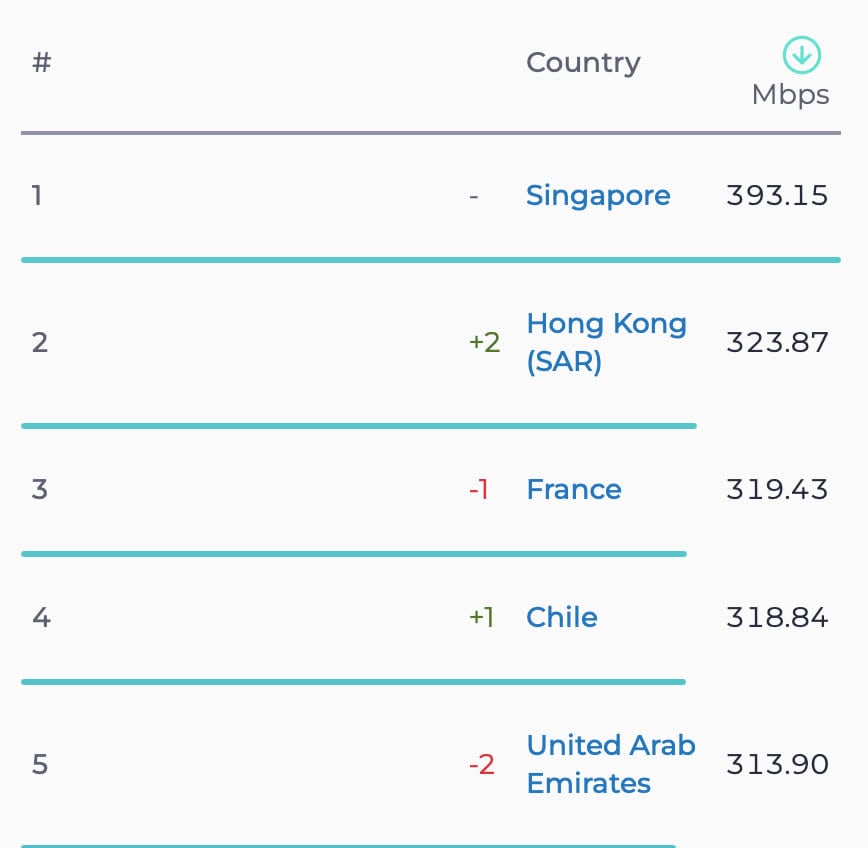
Task: Open the France country link
Action: click(x=574, y=489)
